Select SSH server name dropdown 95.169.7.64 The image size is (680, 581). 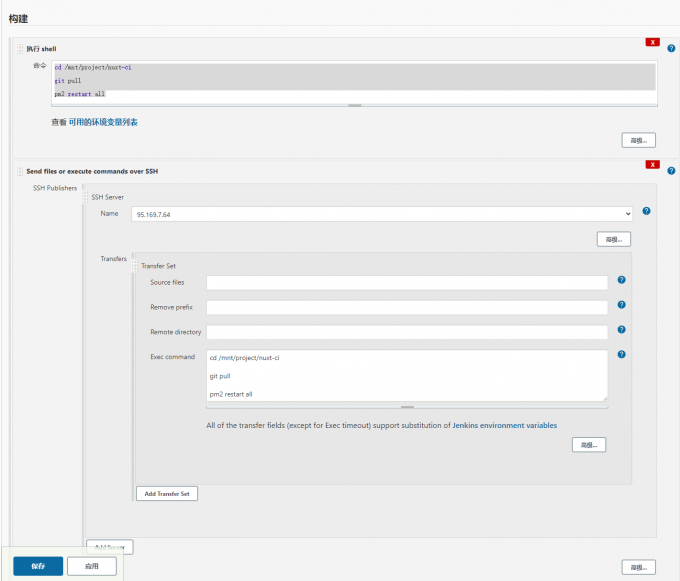tap(382, 214)
